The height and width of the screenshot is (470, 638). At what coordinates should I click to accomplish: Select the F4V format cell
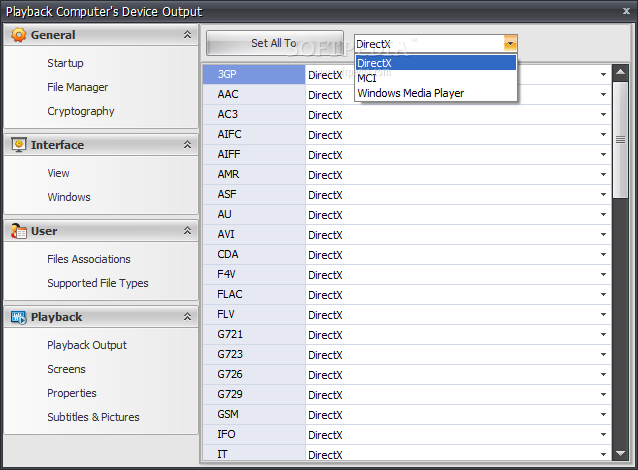pos(254,275)
